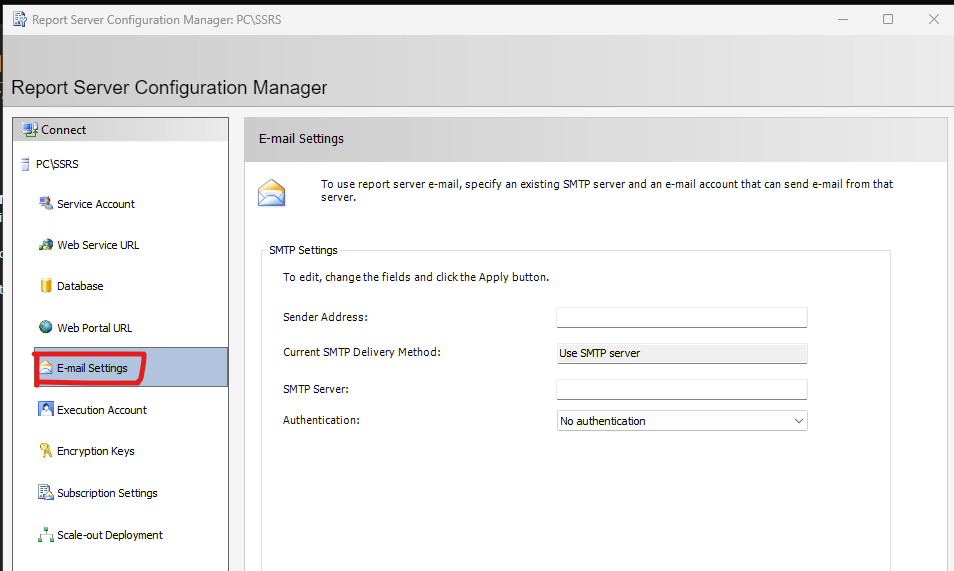The width and height of the screenshot is (954, 571).
Task: Click the 'To edit, change the fields' instruction
Action: (416, 277)
